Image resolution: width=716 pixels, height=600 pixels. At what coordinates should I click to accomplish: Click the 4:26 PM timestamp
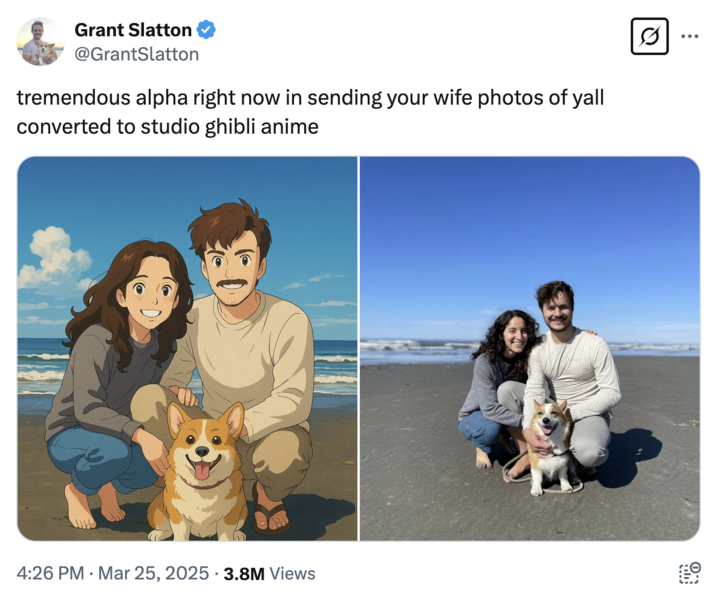(51, 573)
